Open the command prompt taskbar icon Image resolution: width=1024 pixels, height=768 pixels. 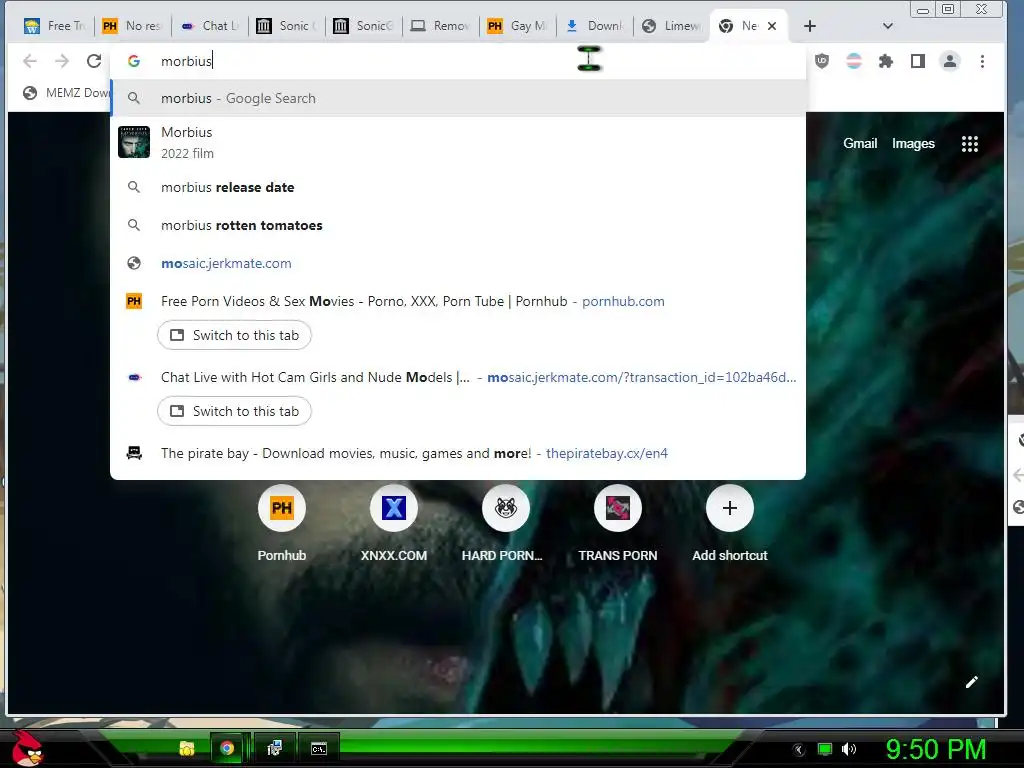[x=318, y=748]
